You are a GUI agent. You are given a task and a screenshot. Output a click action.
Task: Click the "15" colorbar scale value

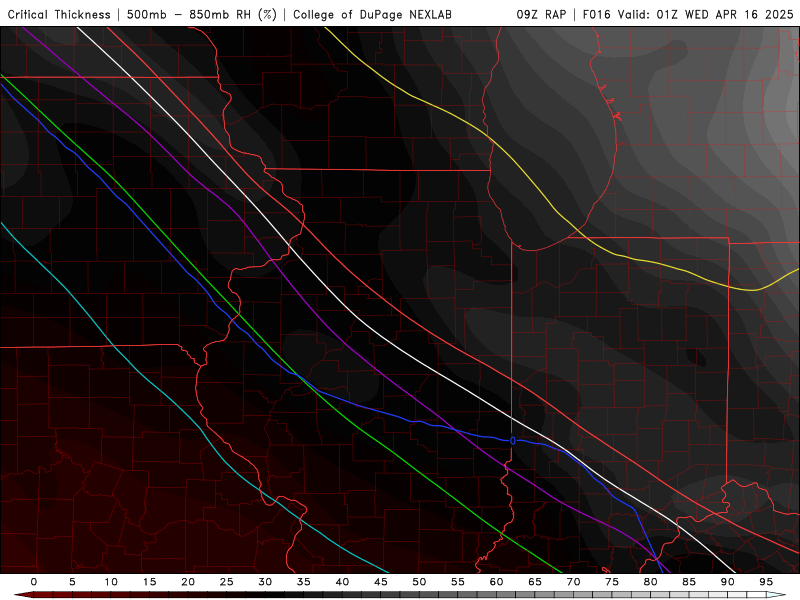click(x=149, y=582)
